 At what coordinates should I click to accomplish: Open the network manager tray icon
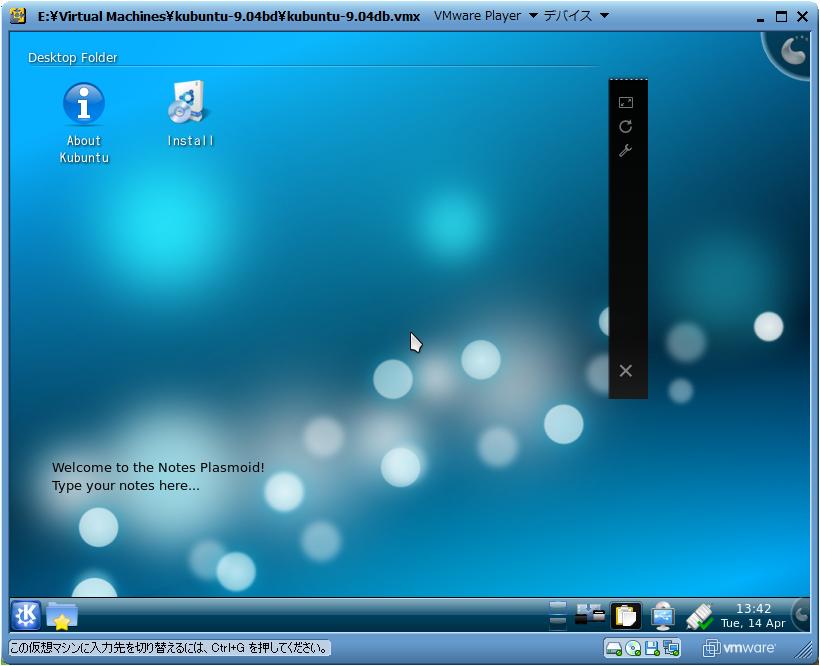(662, 615)
